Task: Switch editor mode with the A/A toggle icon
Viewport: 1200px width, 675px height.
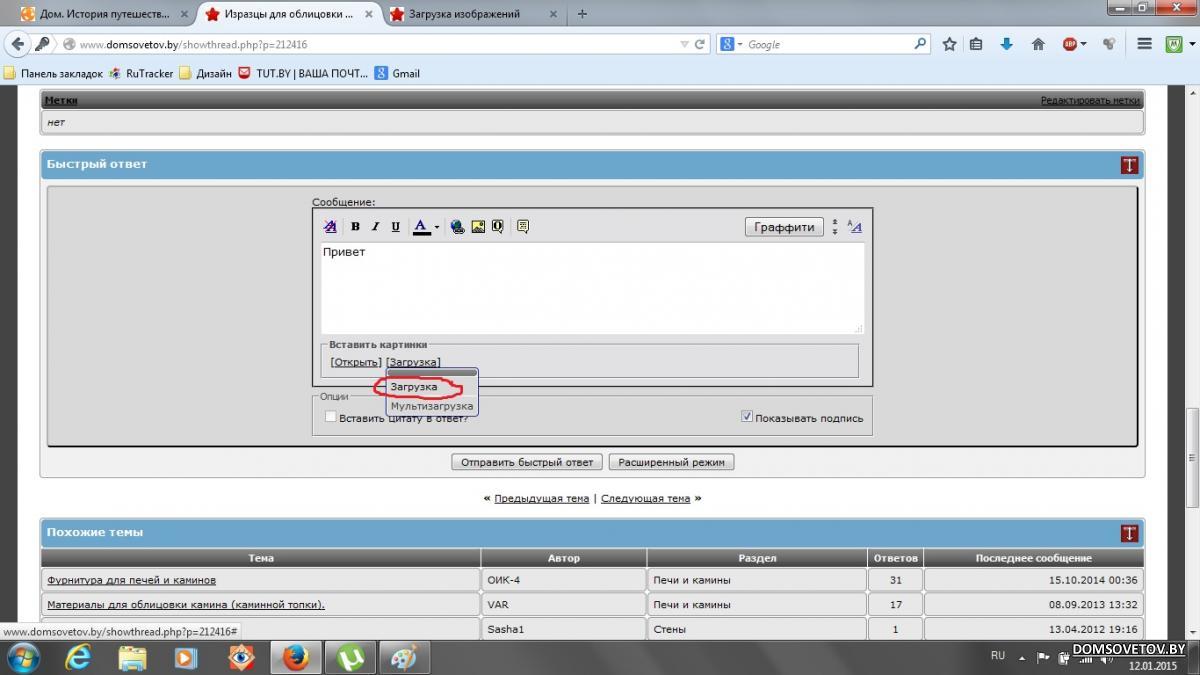Action: tap(854, 227)
